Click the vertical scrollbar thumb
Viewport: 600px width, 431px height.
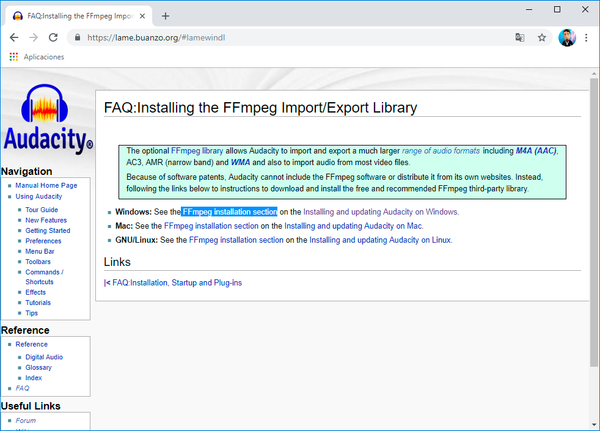pos(594,222)
